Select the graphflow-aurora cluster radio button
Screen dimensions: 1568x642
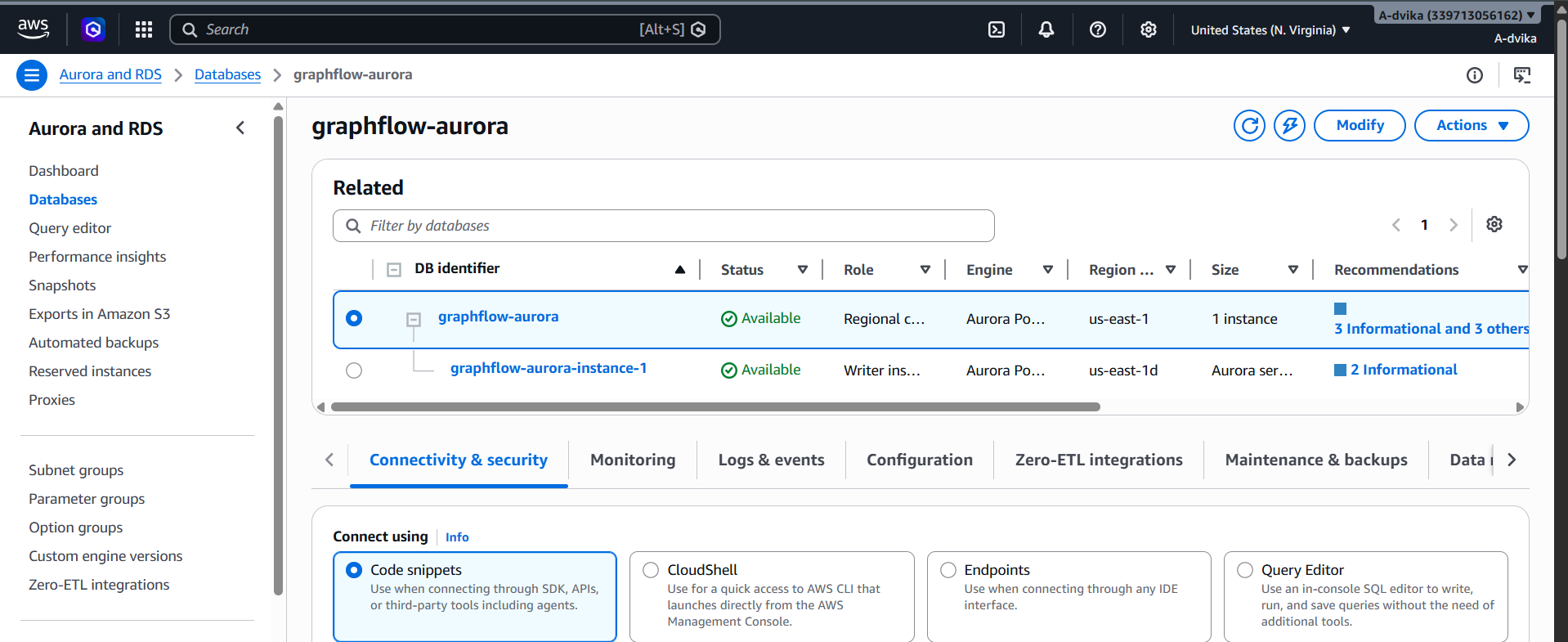pos(354,318)
